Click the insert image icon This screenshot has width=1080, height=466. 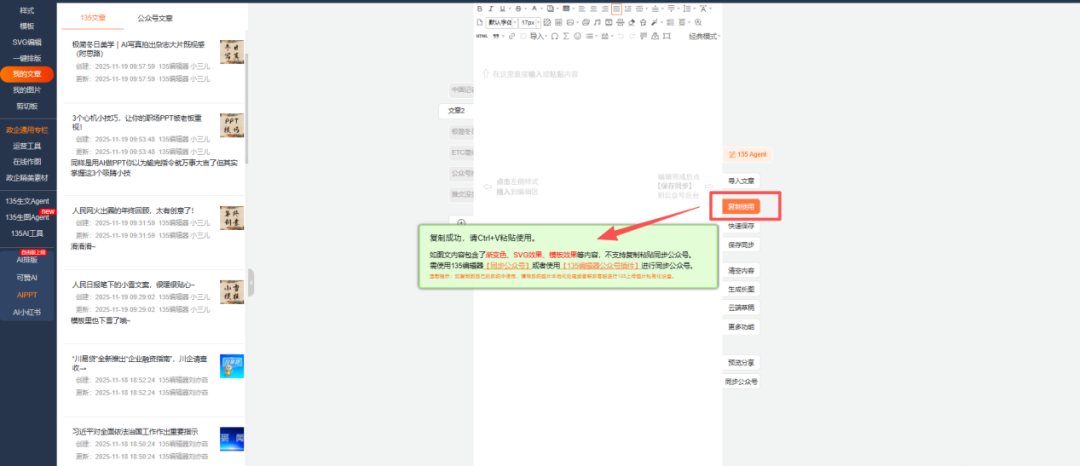(570, 22)
